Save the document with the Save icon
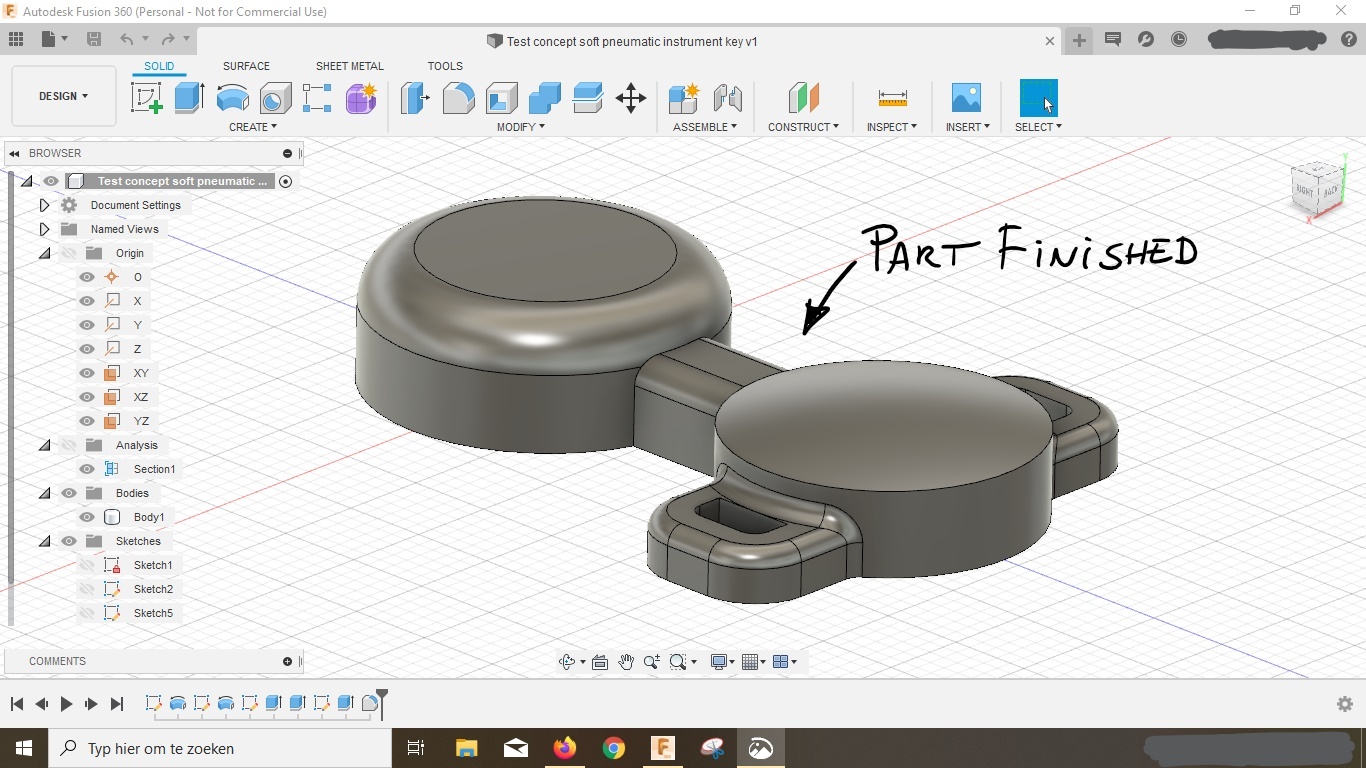The height and width of the screenshot is (768, 1366). 94,39
